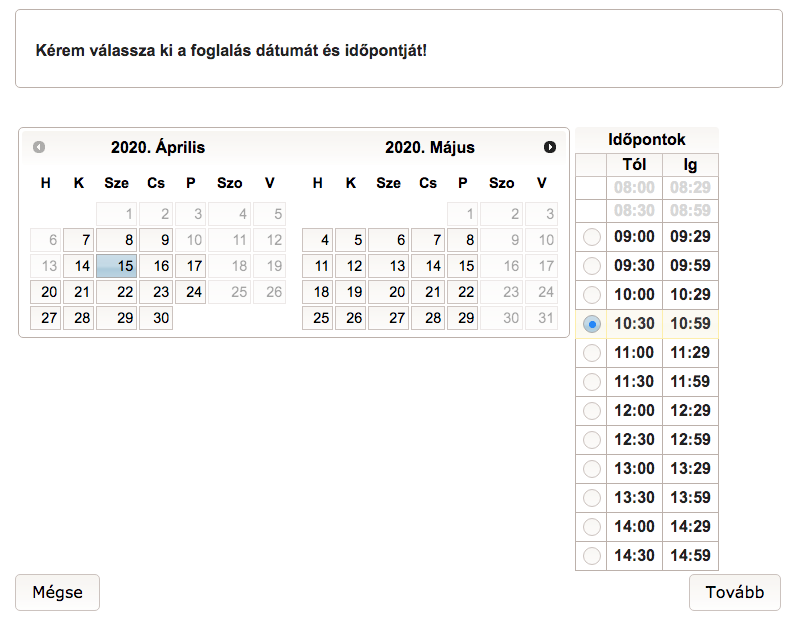Click the Mégse cancel button
This screenshot has height=618, width=802.
57,592
